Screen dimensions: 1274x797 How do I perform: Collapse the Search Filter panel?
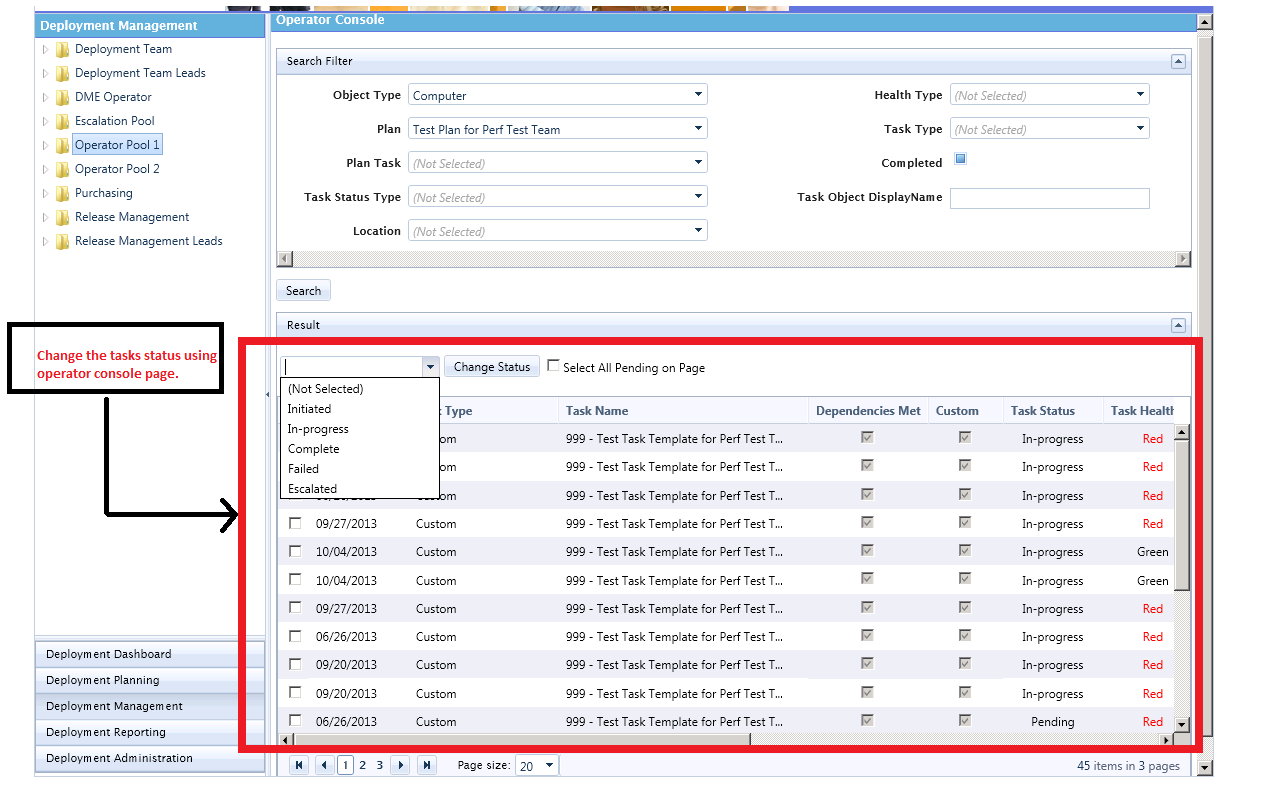coord(1179,61)
